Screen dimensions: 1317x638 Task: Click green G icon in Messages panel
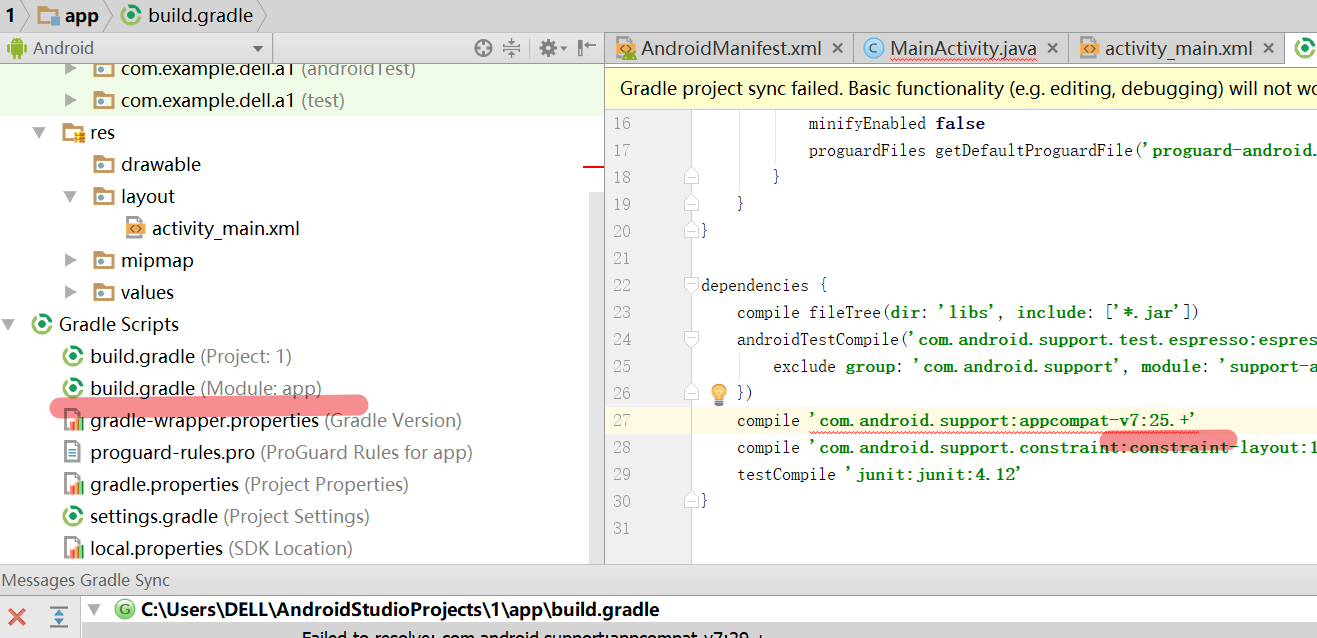click(x=125, y=609)
